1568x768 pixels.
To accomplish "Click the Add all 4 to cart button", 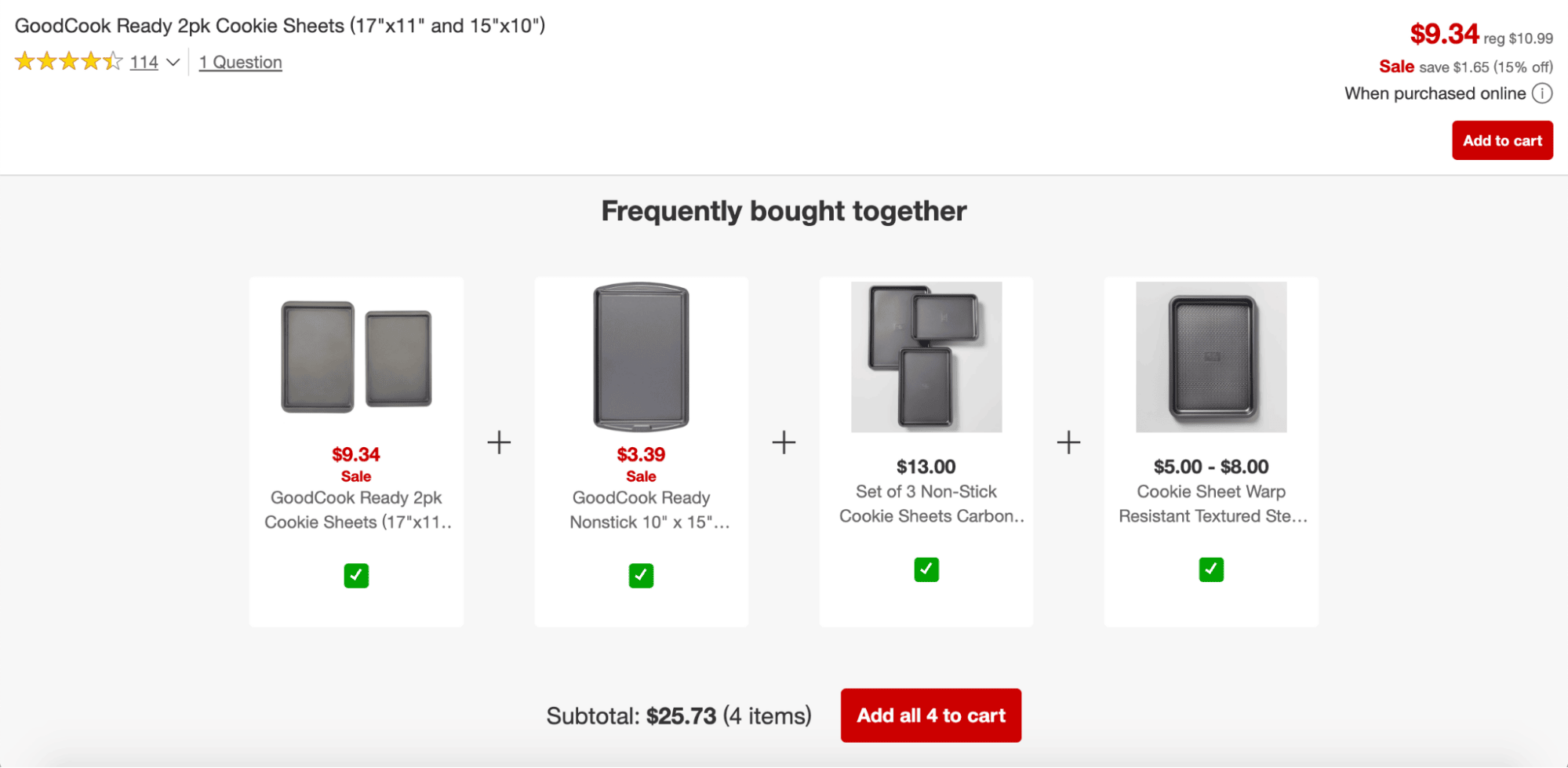I will [x=929, y=715].
